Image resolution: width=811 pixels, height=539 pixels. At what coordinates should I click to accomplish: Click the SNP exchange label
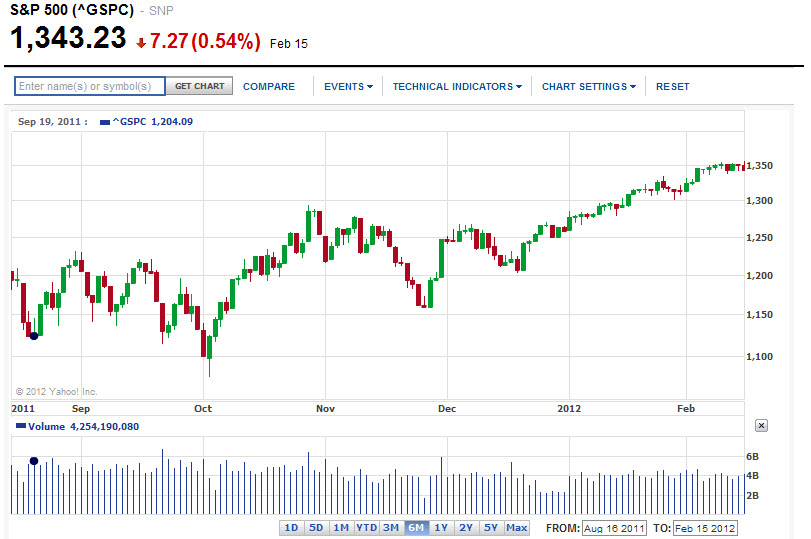[161, 10]
